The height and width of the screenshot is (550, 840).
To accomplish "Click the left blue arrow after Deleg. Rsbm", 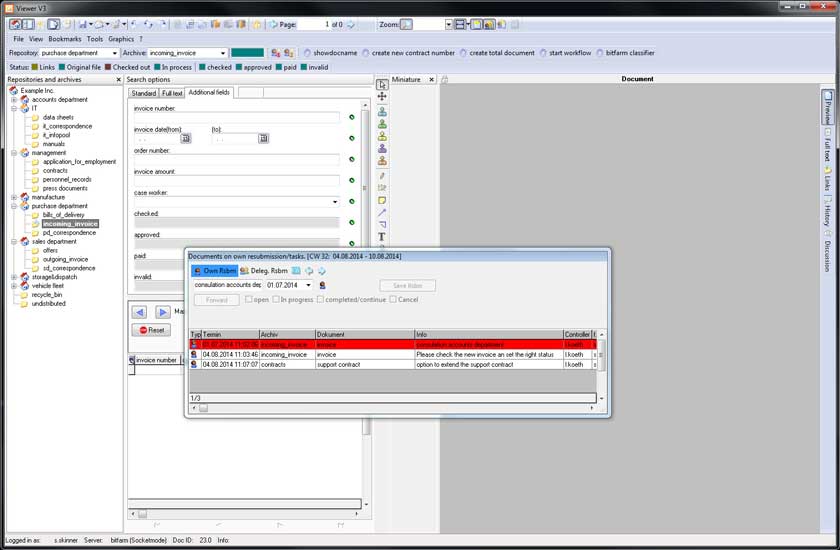I will [x=309, y=271].
